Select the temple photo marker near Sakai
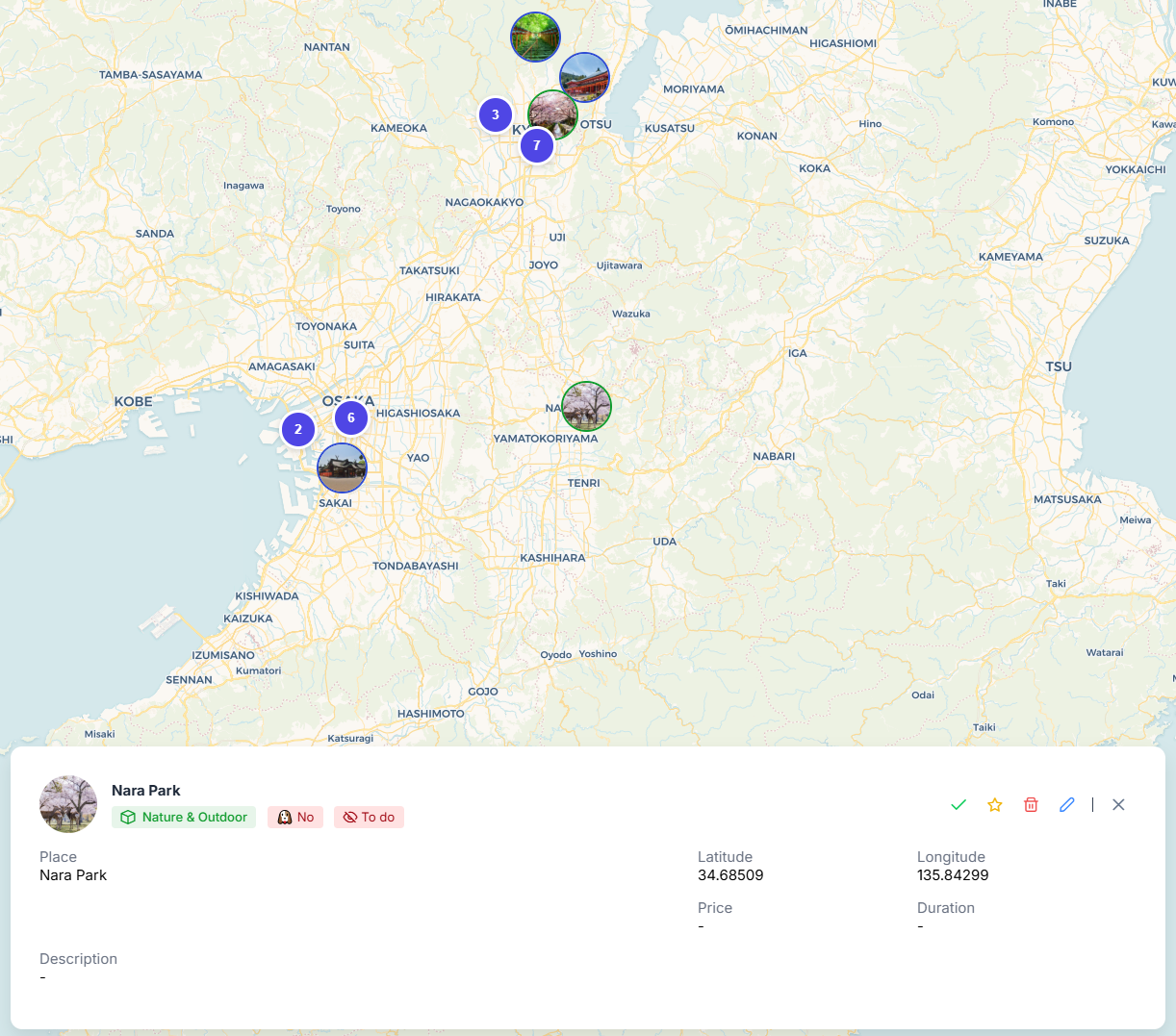This screenshot has height=1036, width=1176. (x=342, y=467)
